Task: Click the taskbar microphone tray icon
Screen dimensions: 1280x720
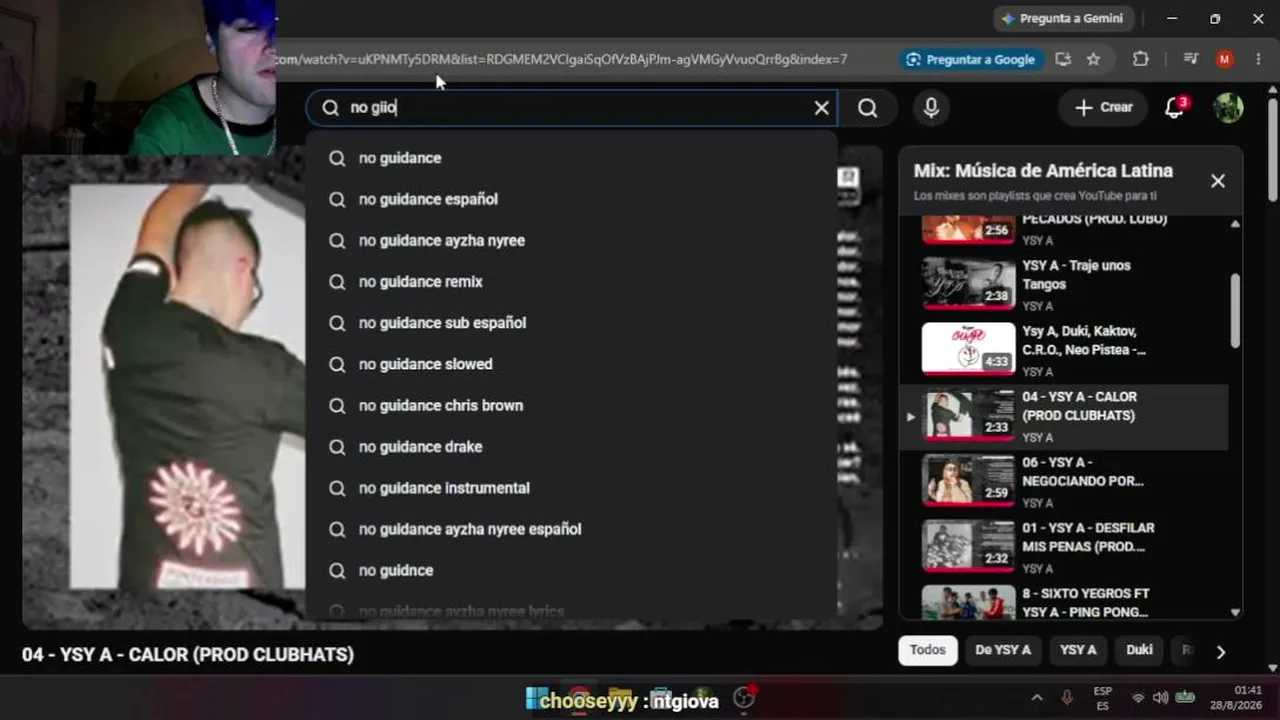Action: pyautogui.click(x=1067, y=698)
